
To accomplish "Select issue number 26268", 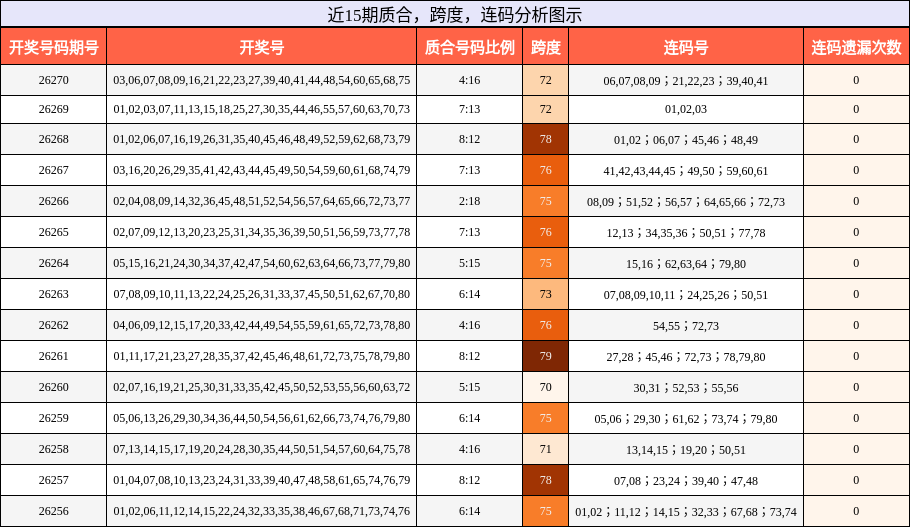I will [x=53, y=139].
